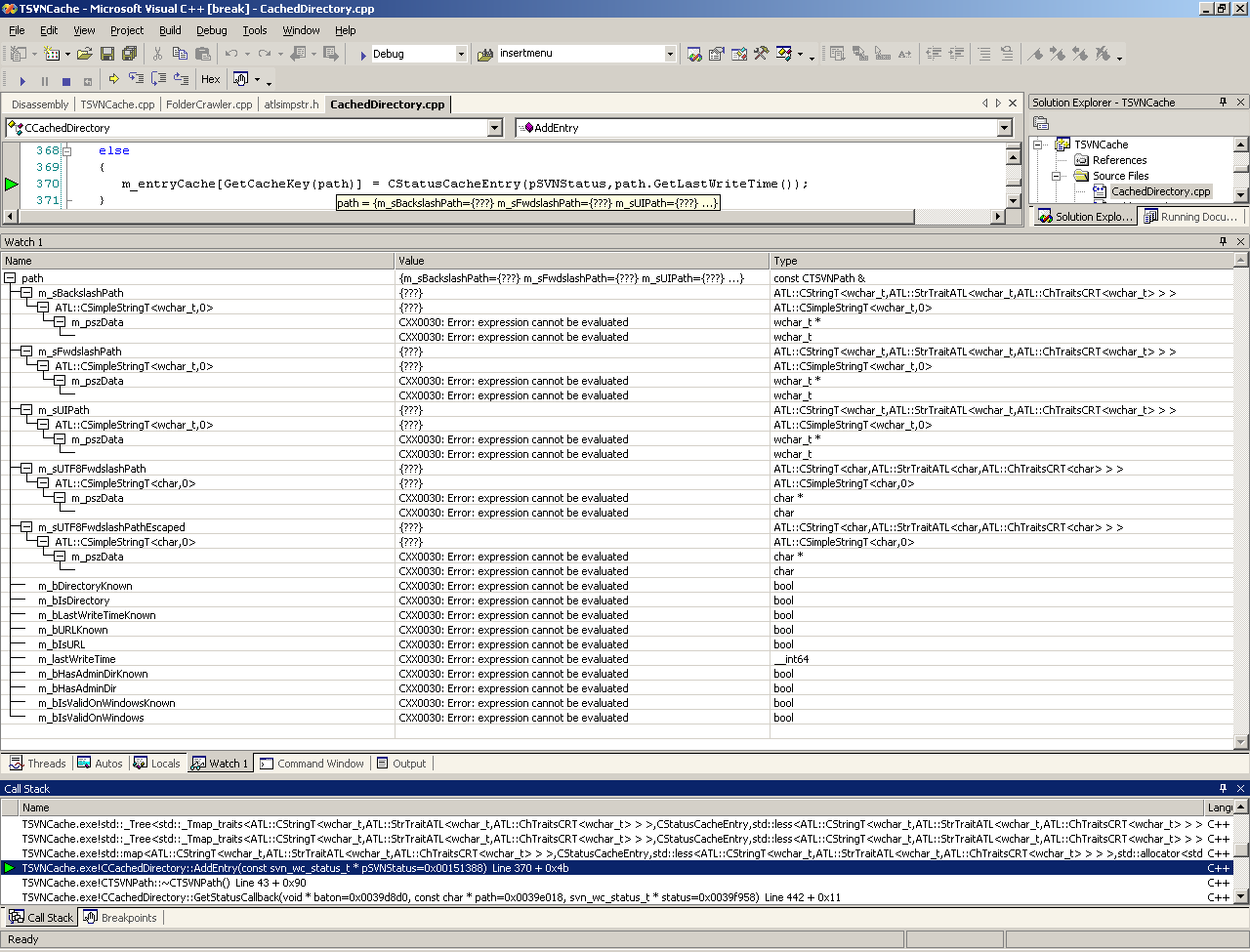
Task: Switch to the Disassembly tab
Action: click(x=40, y=104)
